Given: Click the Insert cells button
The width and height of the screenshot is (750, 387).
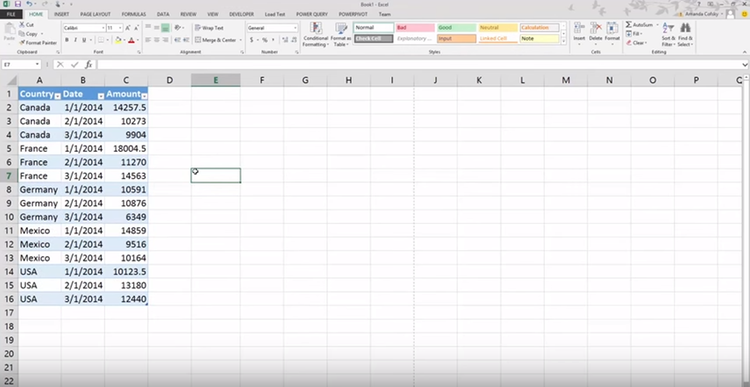Looking at the screenshot, I should 579,33.
